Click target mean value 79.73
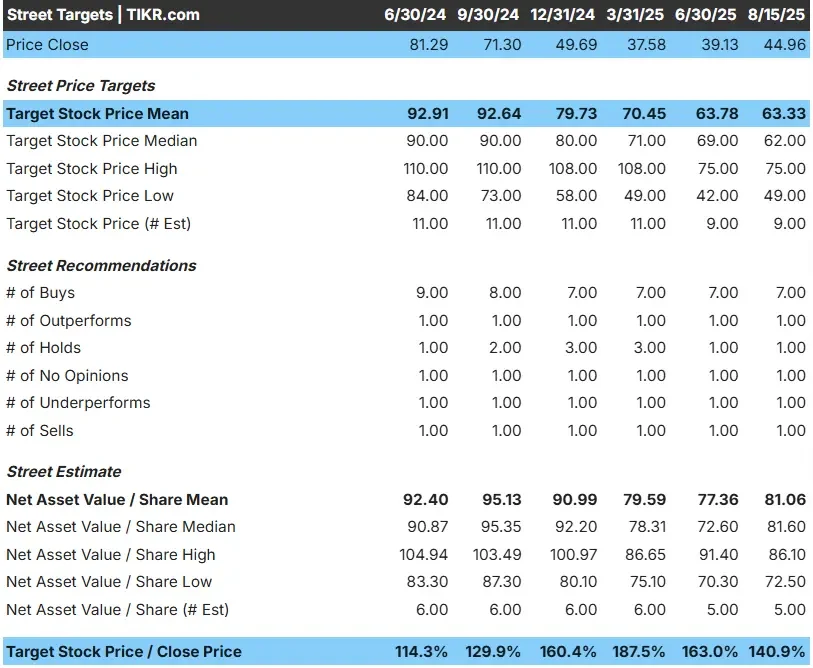 click(577, 114)
